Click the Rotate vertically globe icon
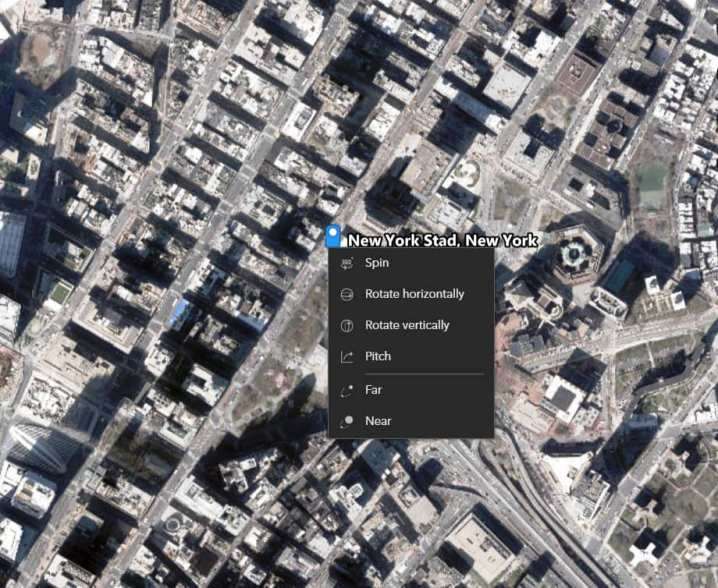Image resolution: width=718 pixels, height=588 pixels. tap(347, 326)
